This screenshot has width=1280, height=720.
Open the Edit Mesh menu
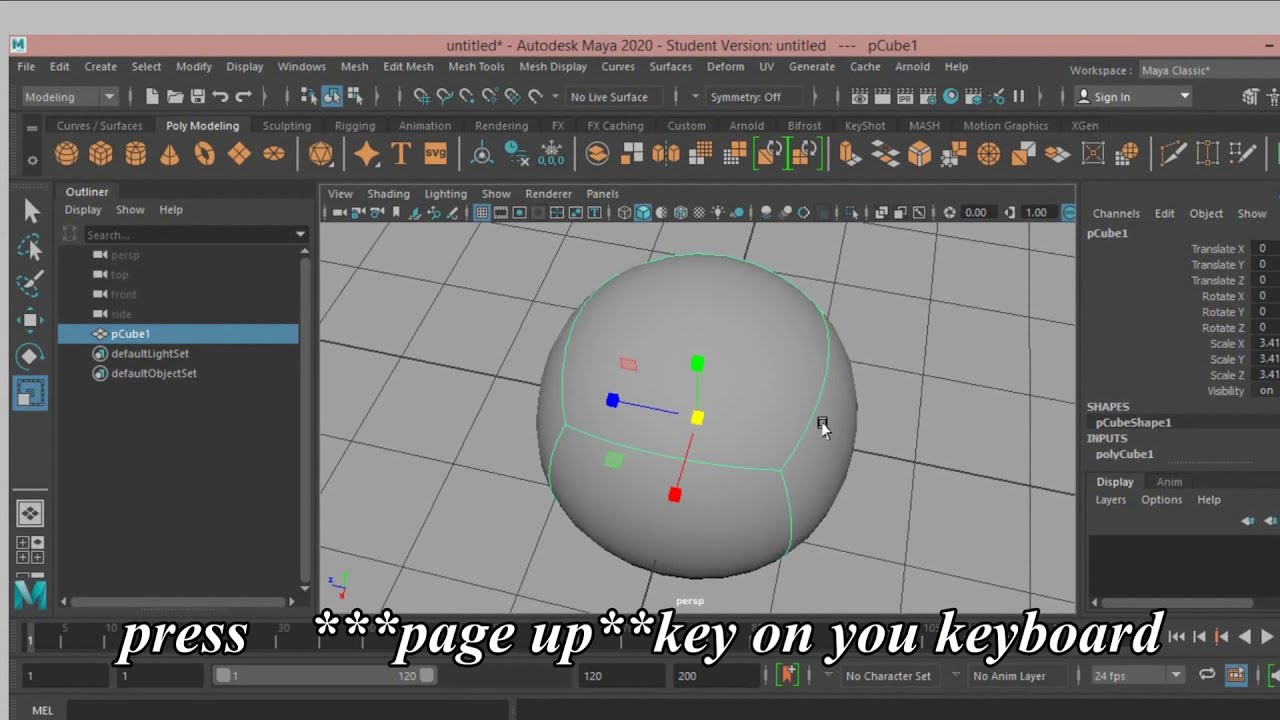coord(408,67)
